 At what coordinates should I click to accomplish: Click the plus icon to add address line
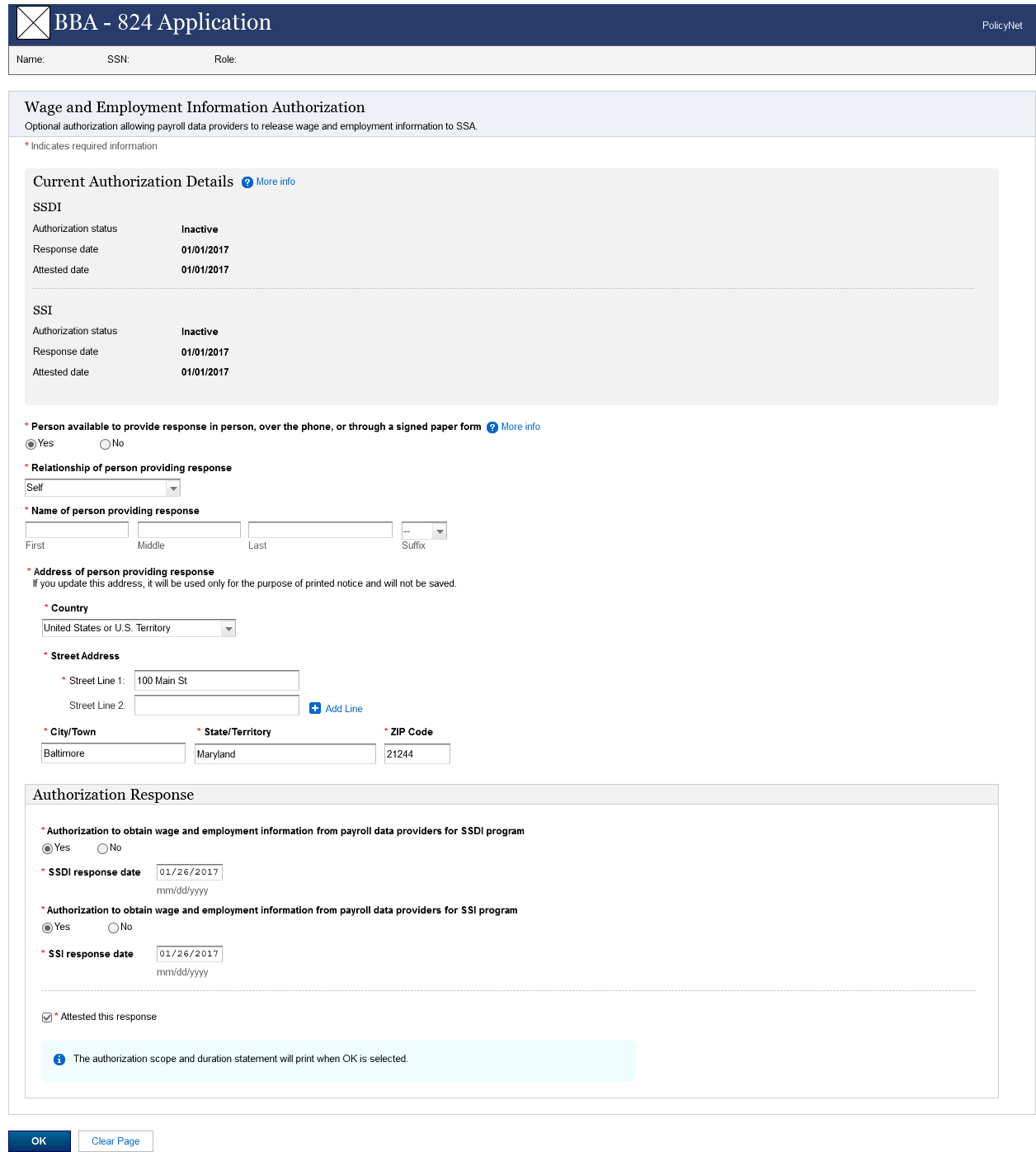tap(315, 708)
